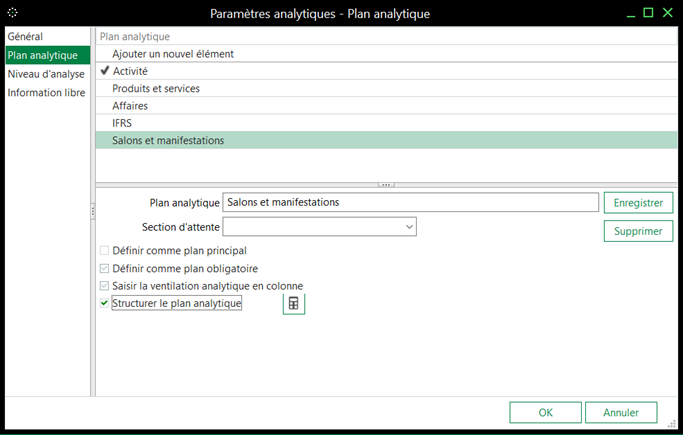Minimize the Paramètres analytiques window

pos(626,13)
